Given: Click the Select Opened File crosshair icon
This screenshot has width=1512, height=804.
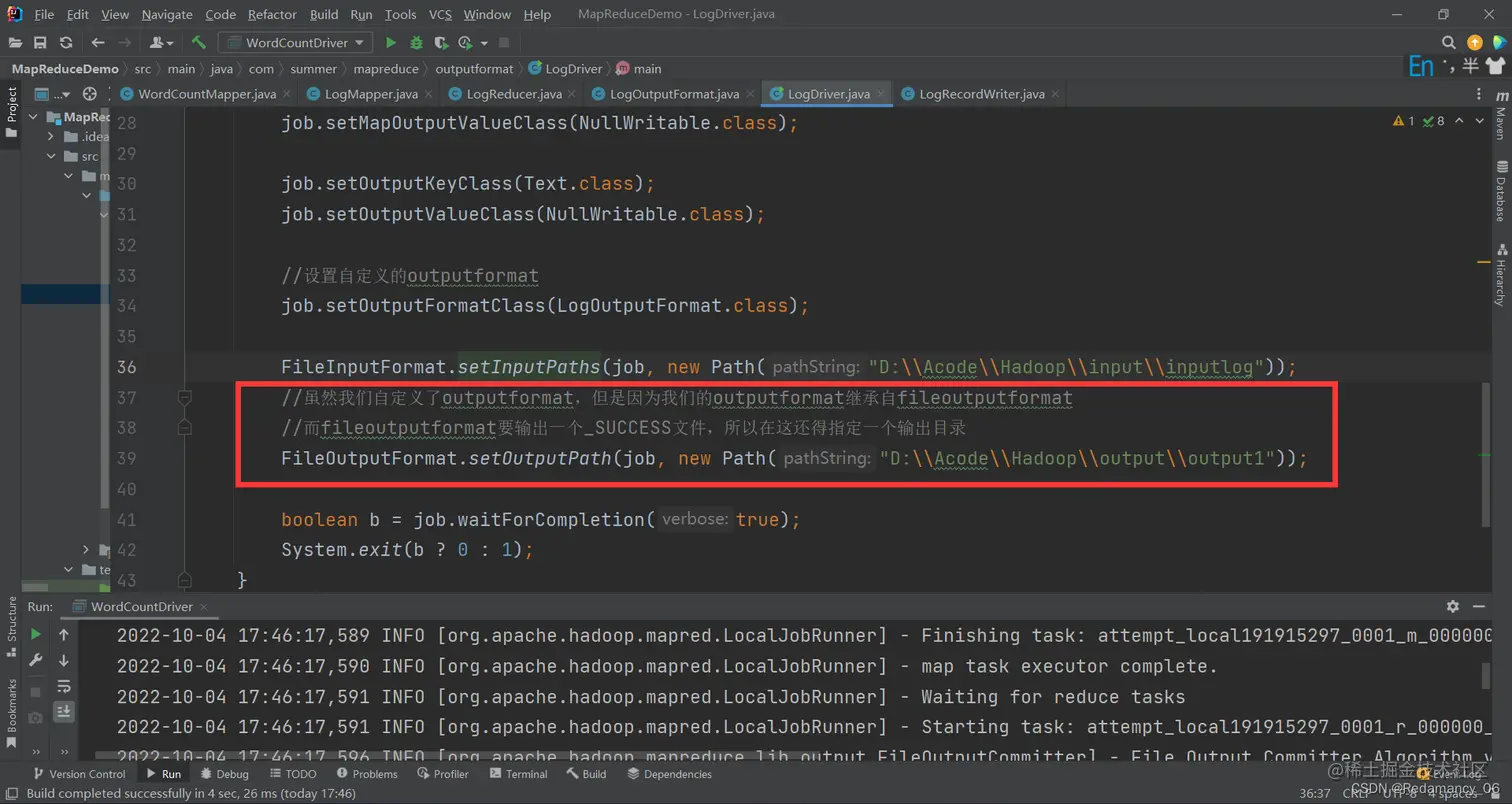Looking at the screenshot, I should pos(89,94).
